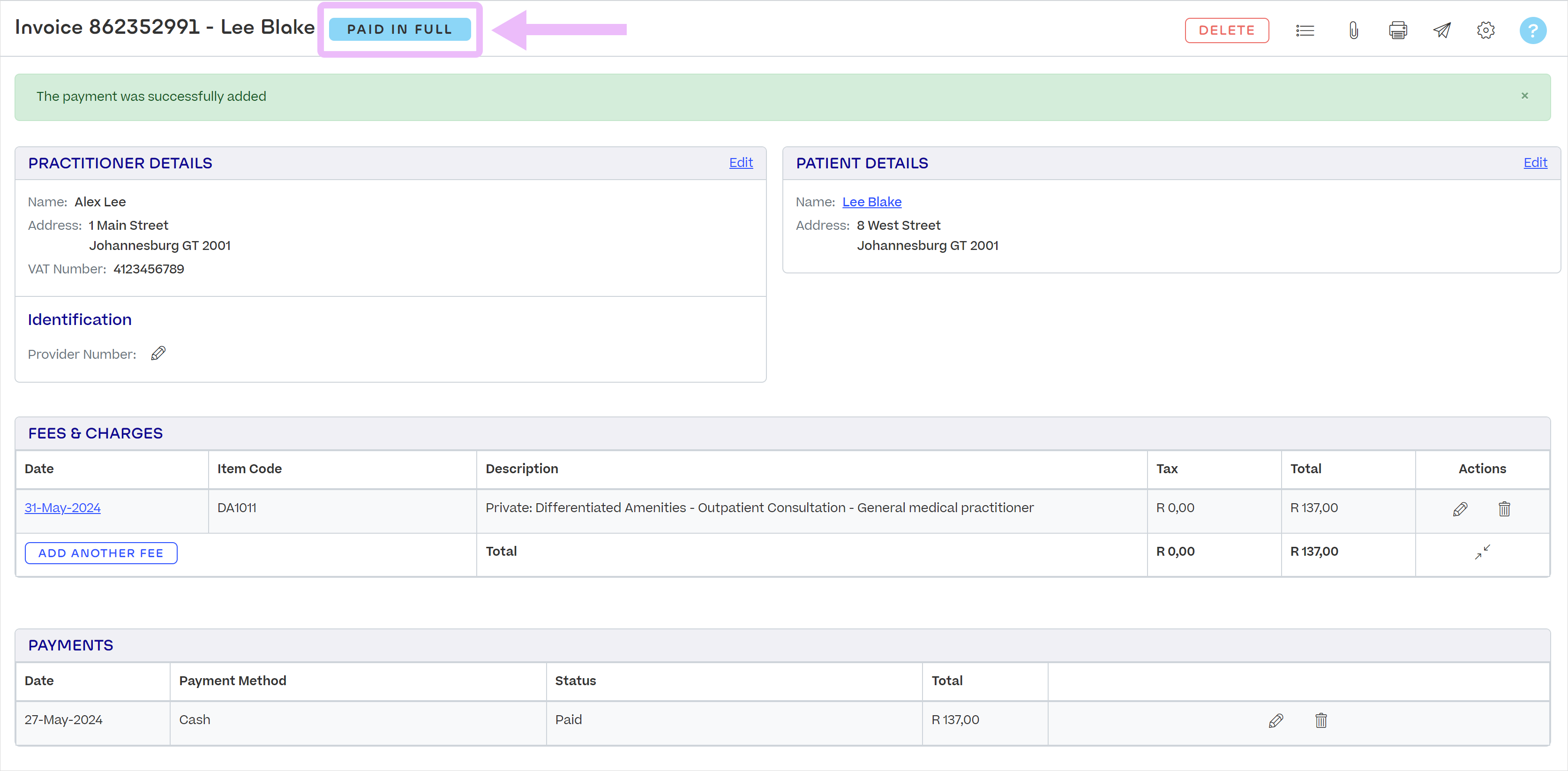Click ADD ANOTHER FEE button
Screen dimensions: 1568x771
(101, 553)
